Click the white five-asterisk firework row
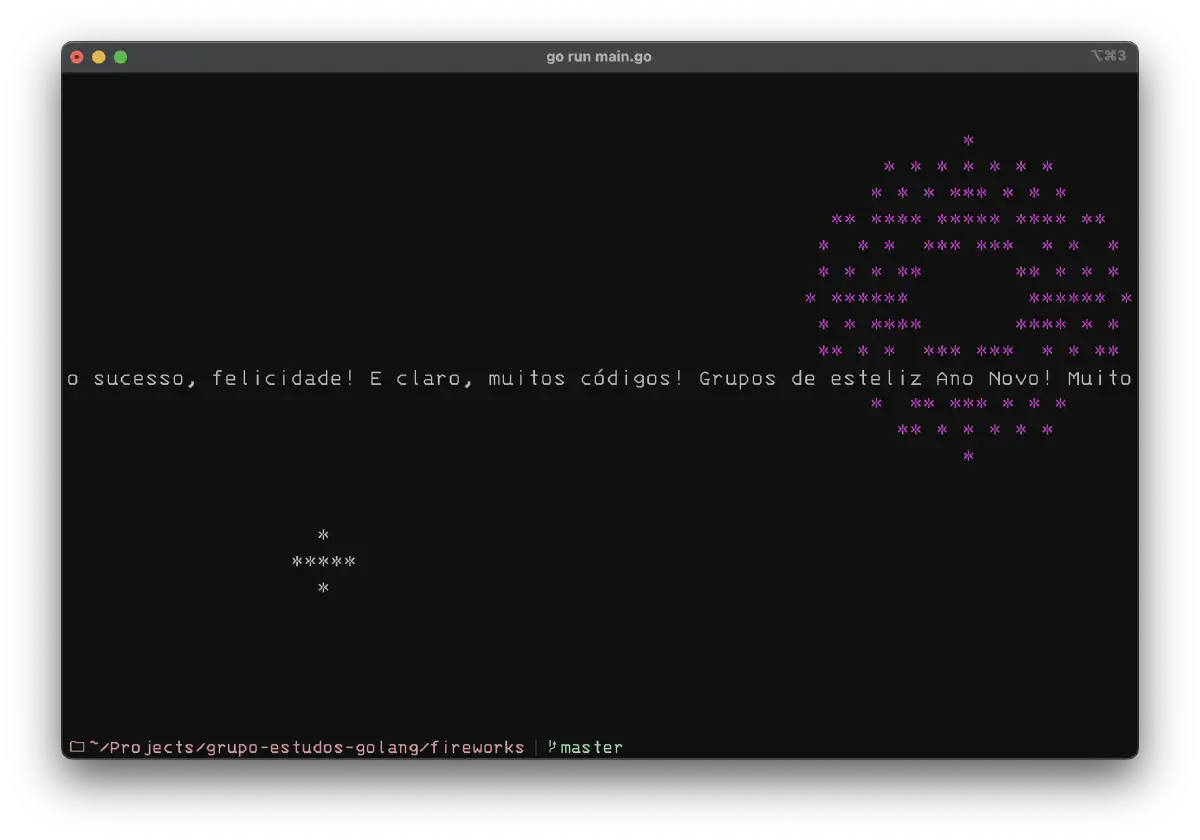The width and height of the screenshot is (1200, 840). pos(323,562)
